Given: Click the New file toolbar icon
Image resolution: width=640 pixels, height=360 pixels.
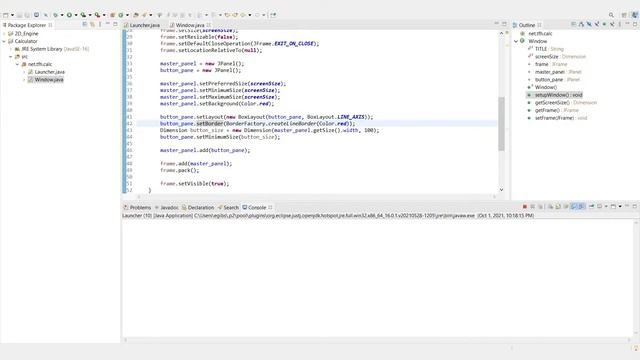Looking at the screenshot, I should (x=6, y=15).
